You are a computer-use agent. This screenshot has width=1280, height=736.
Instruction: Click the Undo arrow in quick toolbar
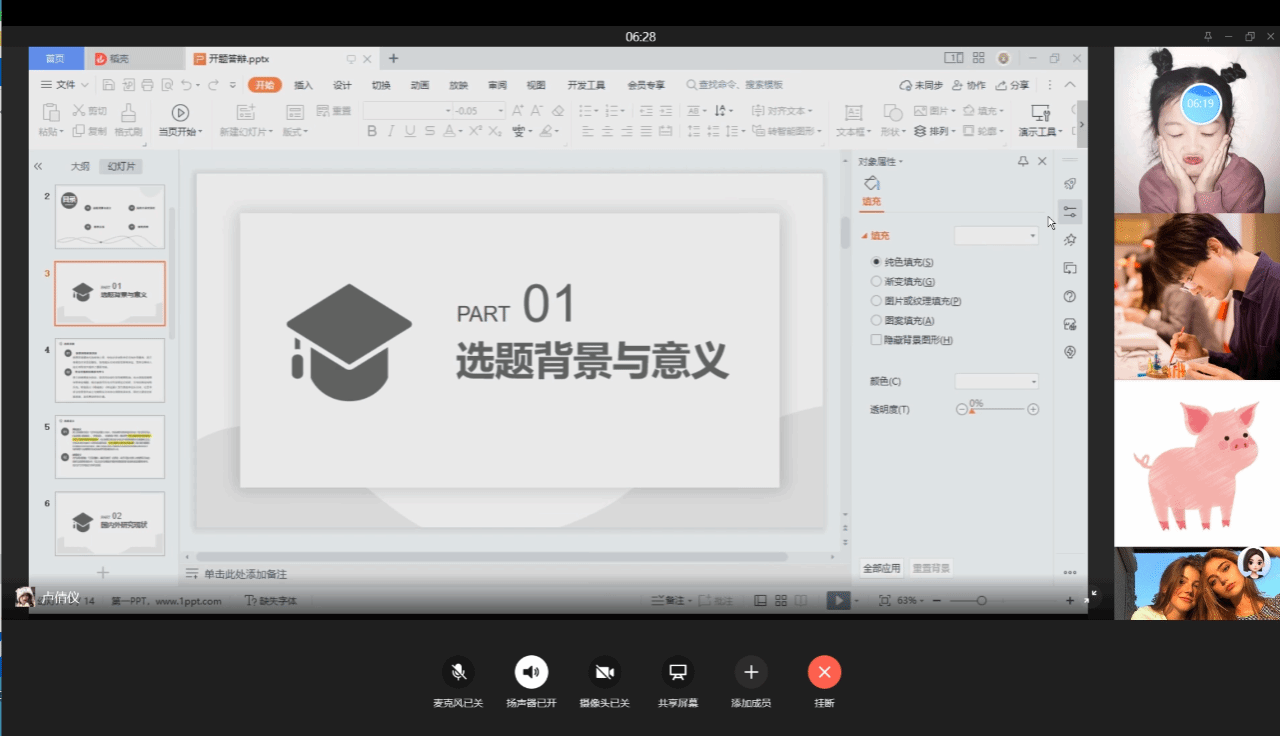[187, 85]
